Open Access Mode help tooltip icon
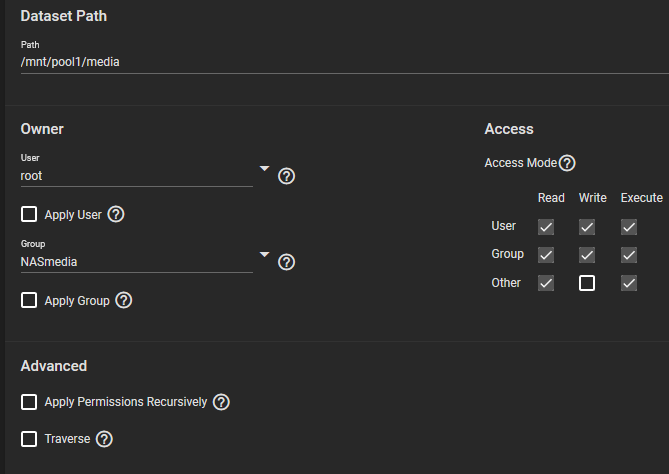The width and height of the screenshot is (669, 474). (567, 162)
